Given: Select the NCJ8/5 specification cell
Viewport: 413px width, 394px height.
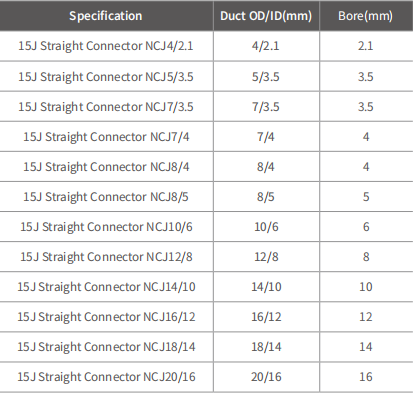Looking at the screenshot, I should point(106,197).
